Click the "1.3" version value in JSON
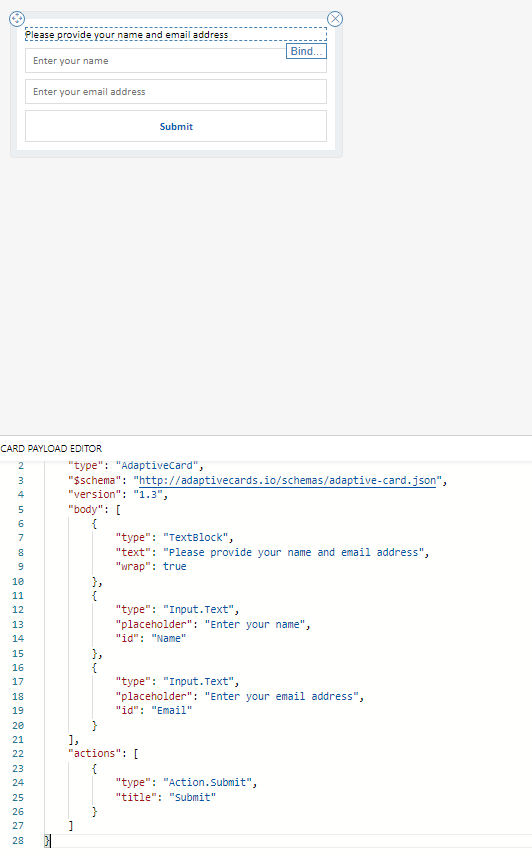The height and width of the screenshot is (853, 532). click(x=148, y=495)
